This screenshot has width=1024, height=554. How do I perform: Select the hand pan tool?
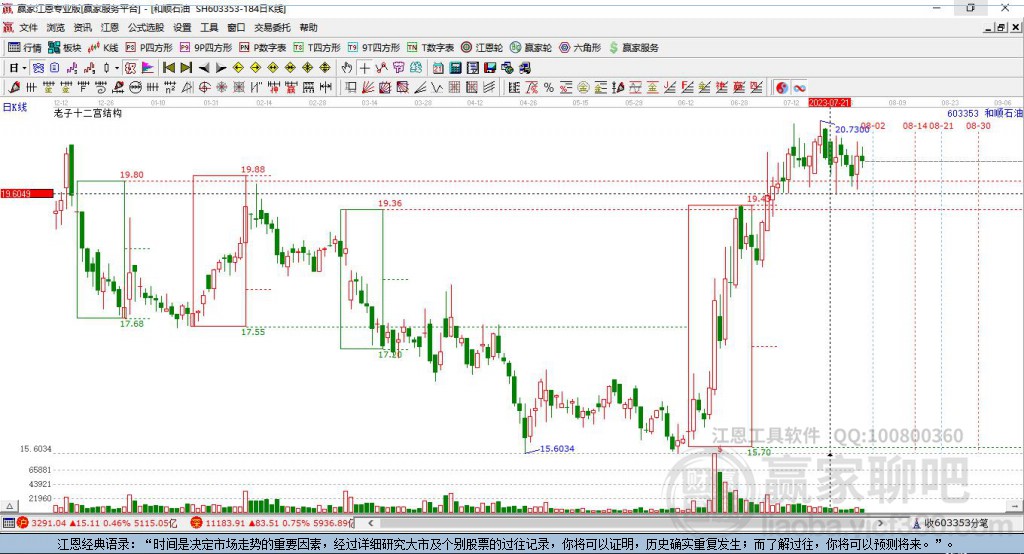tap(347, 68)
